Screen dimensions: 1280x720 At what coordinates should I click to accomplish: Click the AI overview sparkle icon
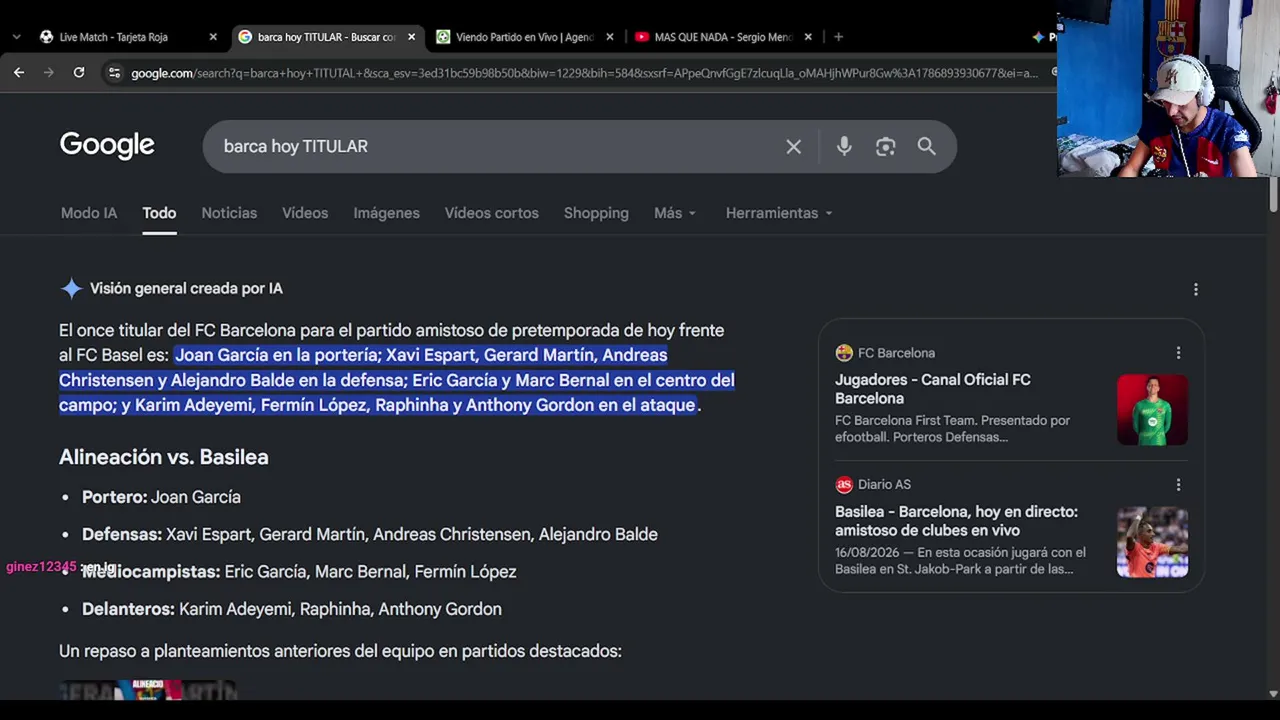point(71,289)
